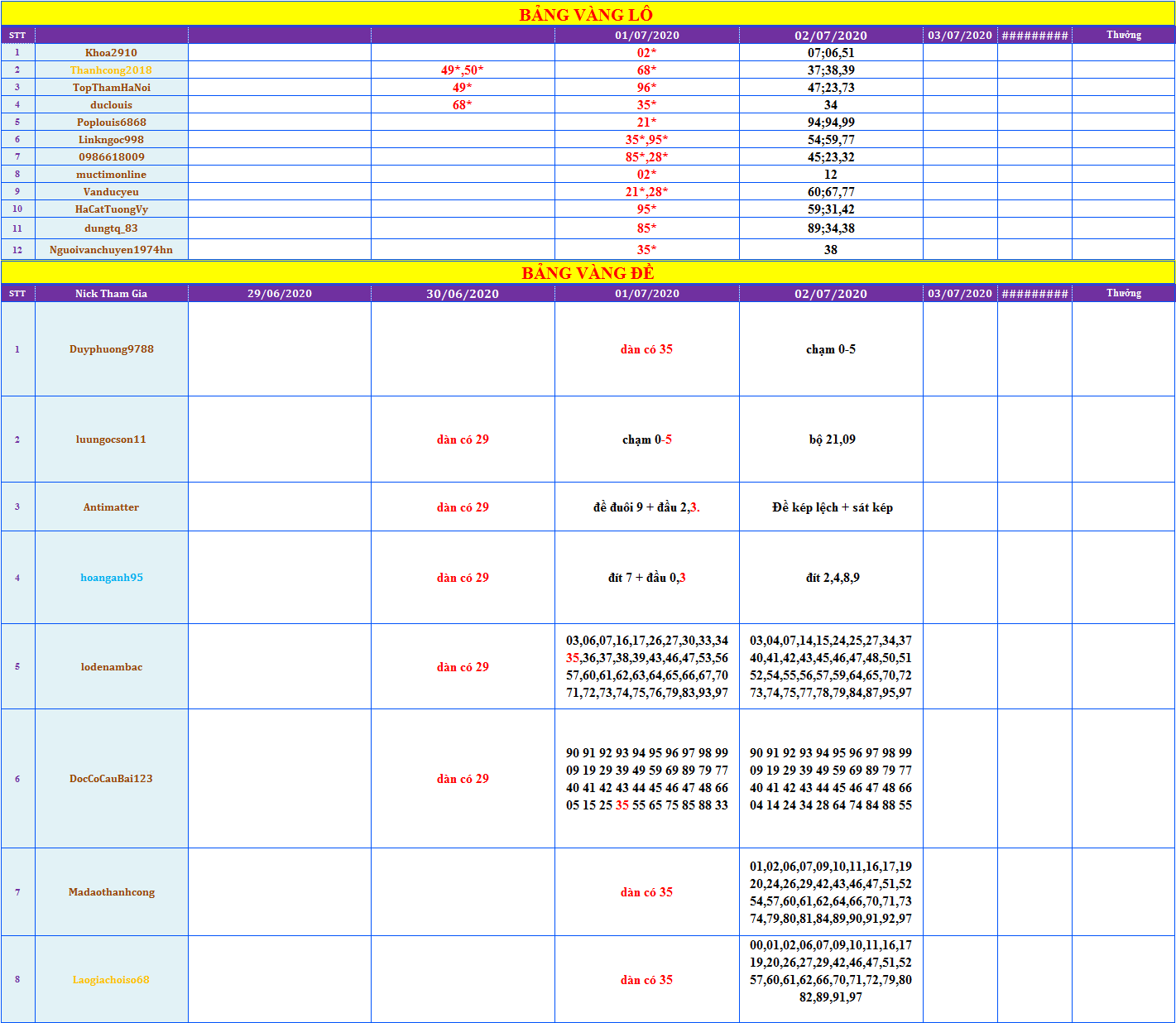This screenshot has height=1023, width=1176.
Task: Click the Linkngoc998 name cell
Action: pyautogui.click(x=112, y=139)
